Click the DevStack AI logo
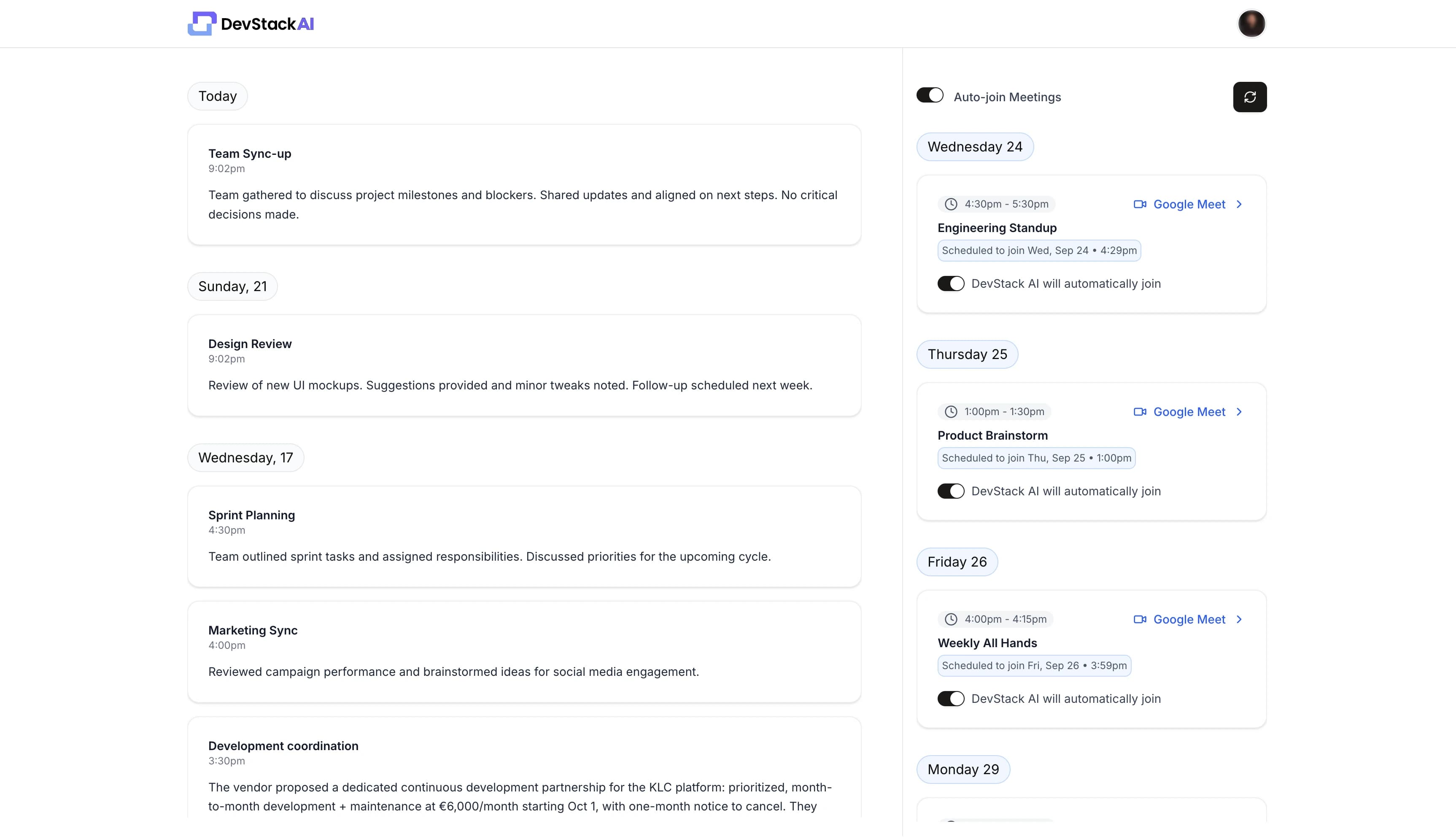 click(251, 23)
